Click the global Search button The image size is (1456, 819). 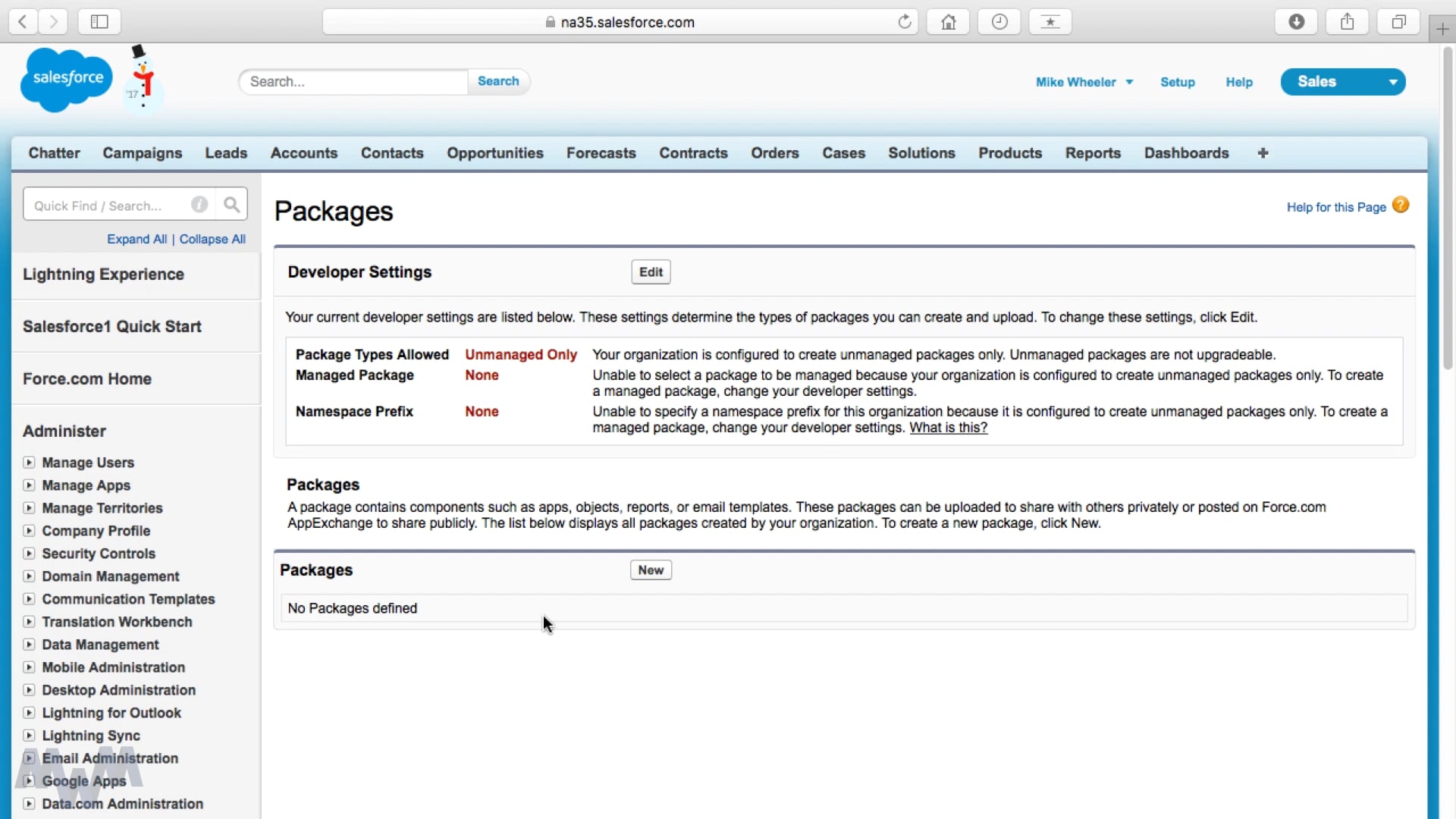click(498, 81)
